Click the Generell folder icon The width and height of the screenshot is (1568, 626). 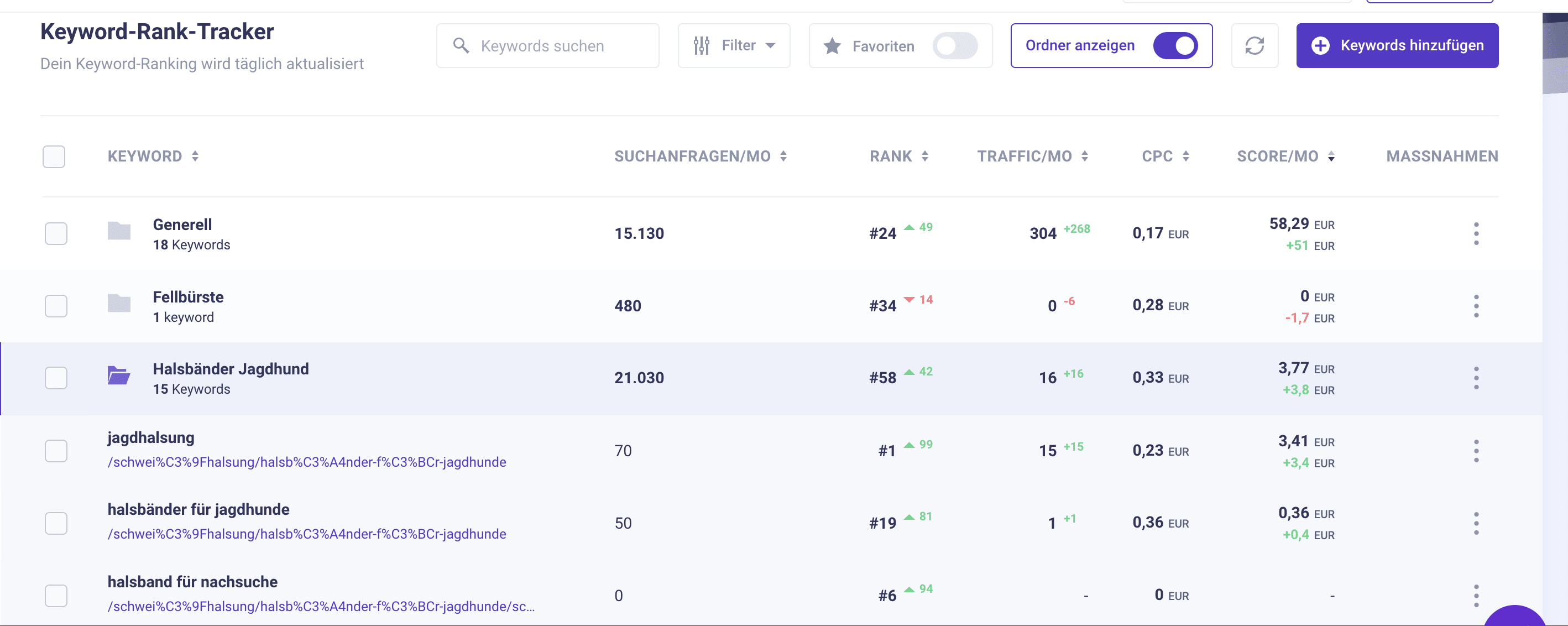click(x=119, y=231)
